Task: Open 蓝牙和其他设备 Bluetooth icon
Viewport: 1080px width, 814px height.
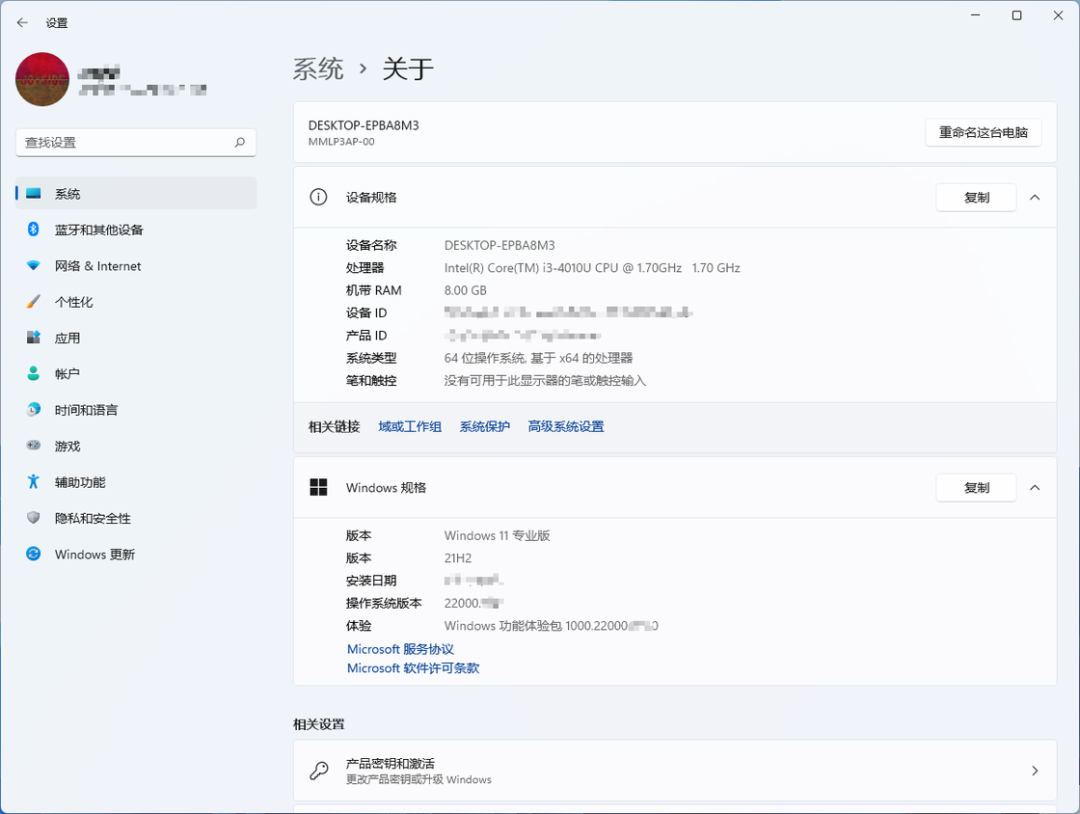Action: [33, 229]
